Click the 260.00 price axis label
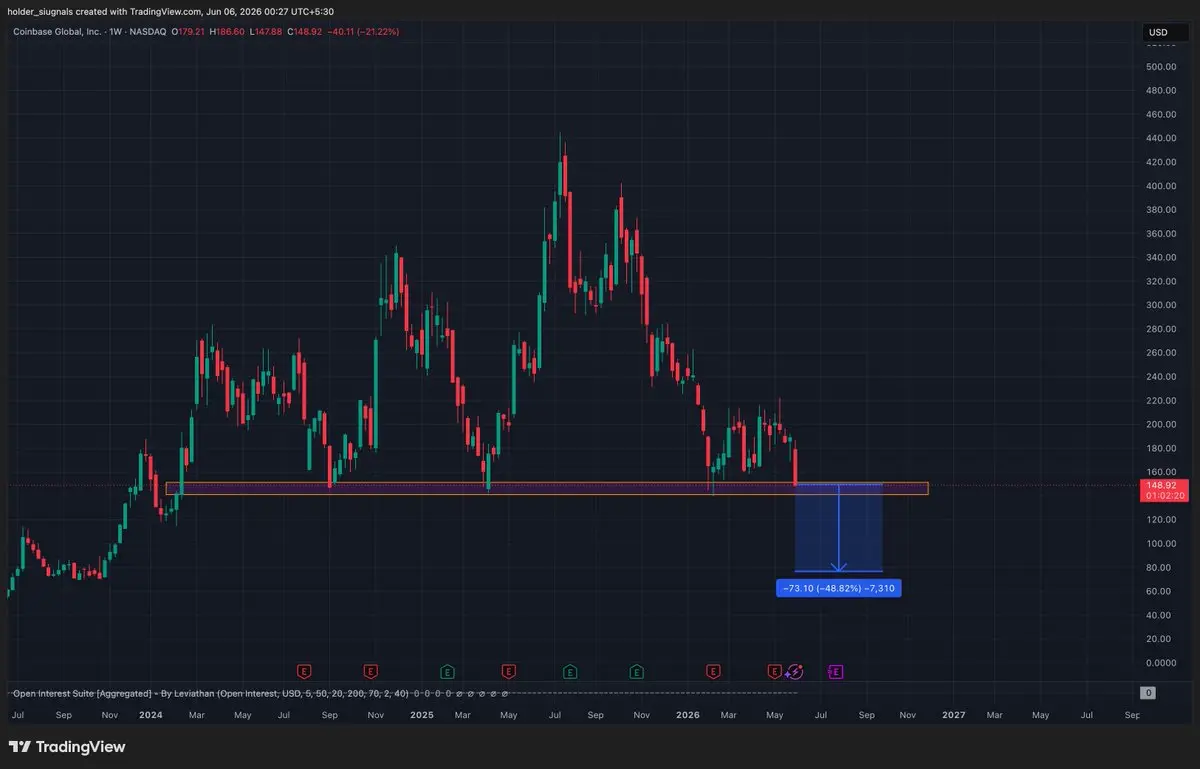The image size is (1200, 769). click(1161, 353)
